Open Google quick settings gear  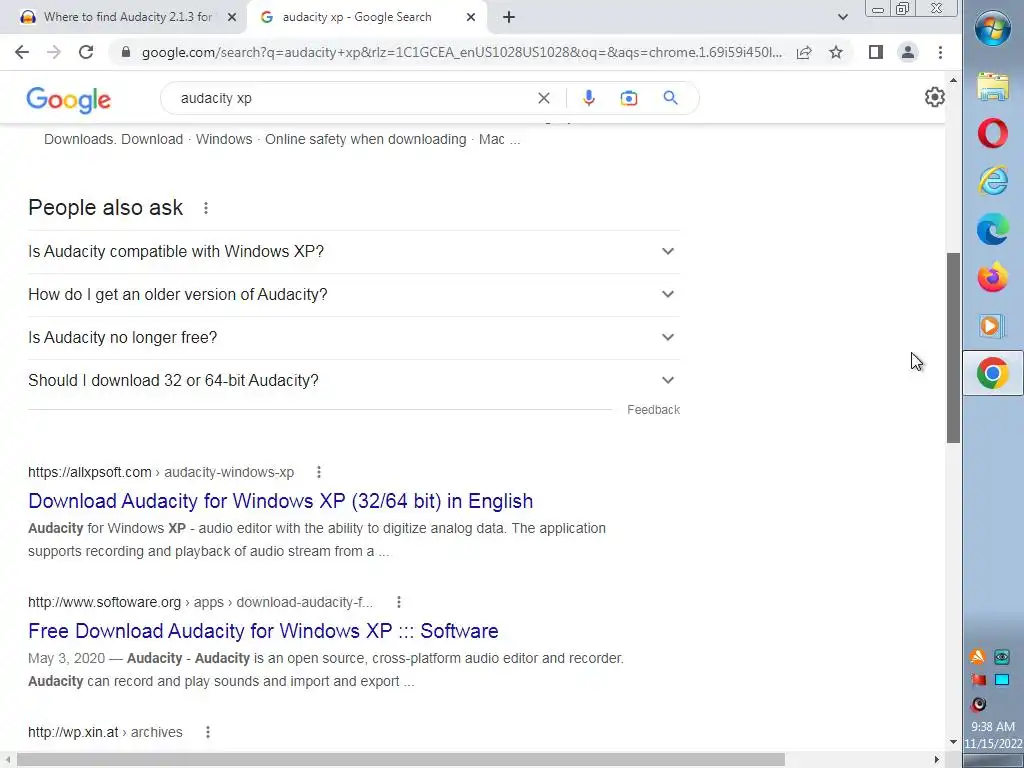point(935,97)
